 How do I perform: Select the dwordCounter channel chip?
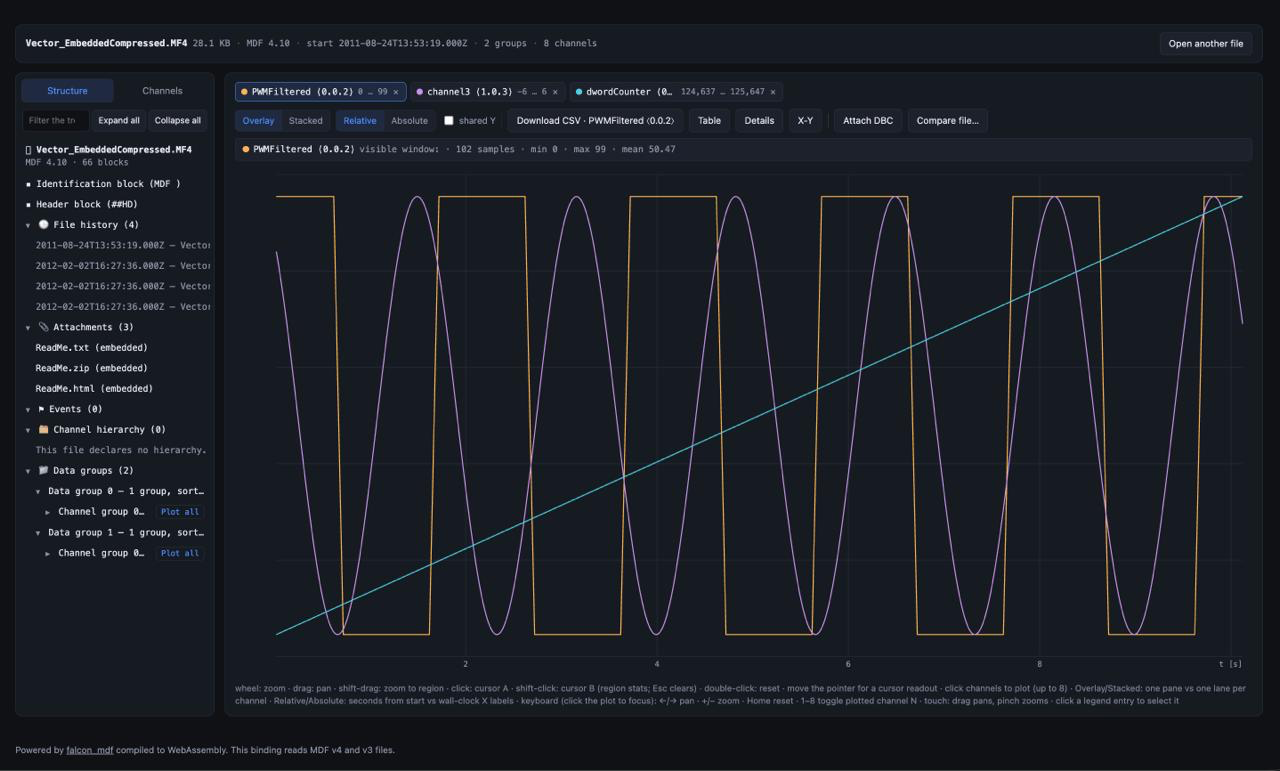click(x=676, y=92)
